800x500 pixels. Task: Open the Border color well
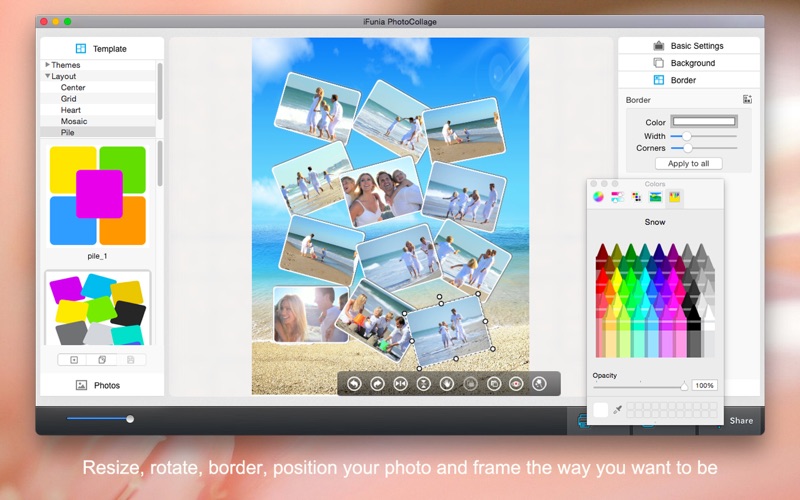click(704, 121)
